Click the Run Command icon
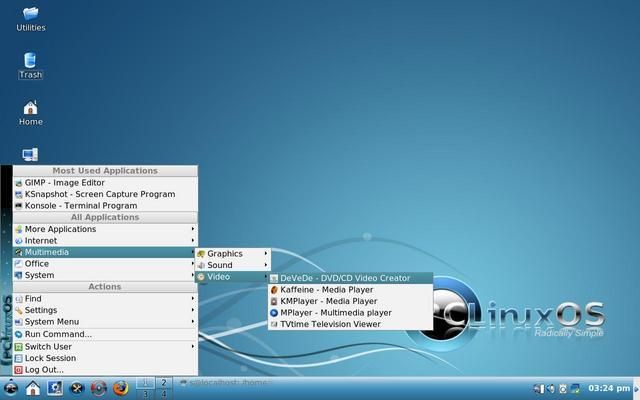 click(x=18, y=334)
